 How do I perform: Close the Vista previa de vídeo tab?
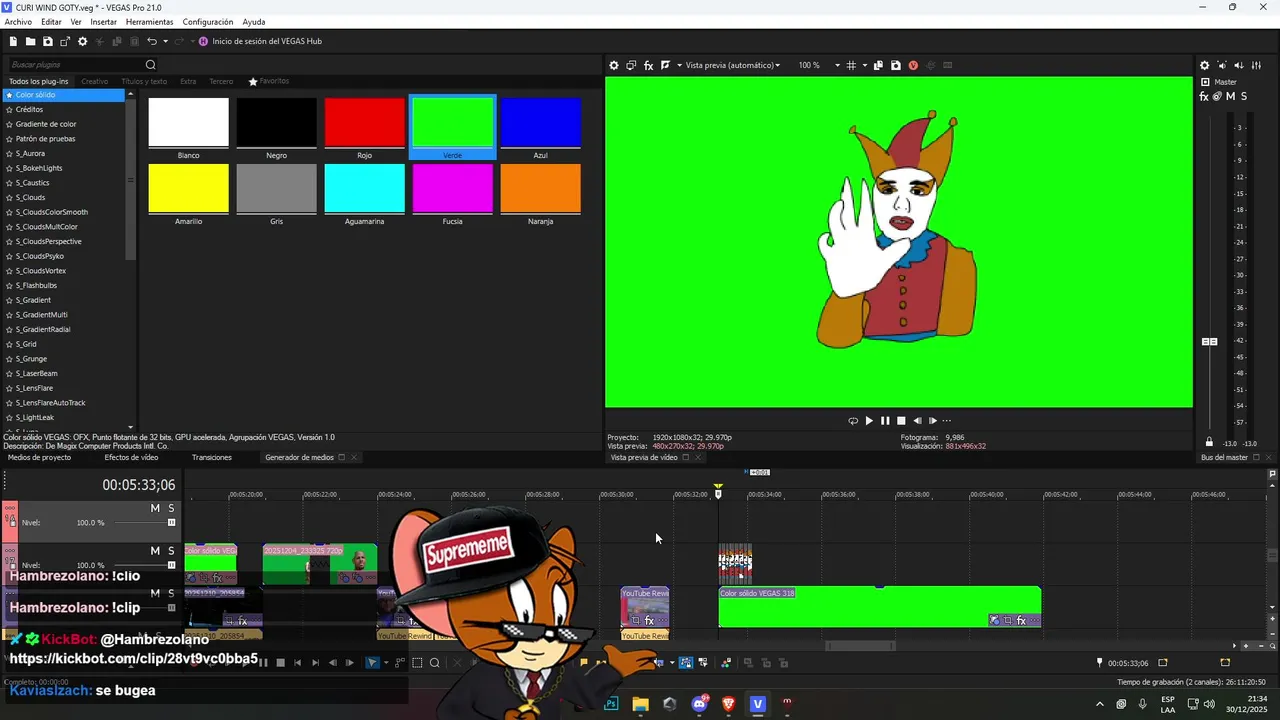tap(699, 457)
